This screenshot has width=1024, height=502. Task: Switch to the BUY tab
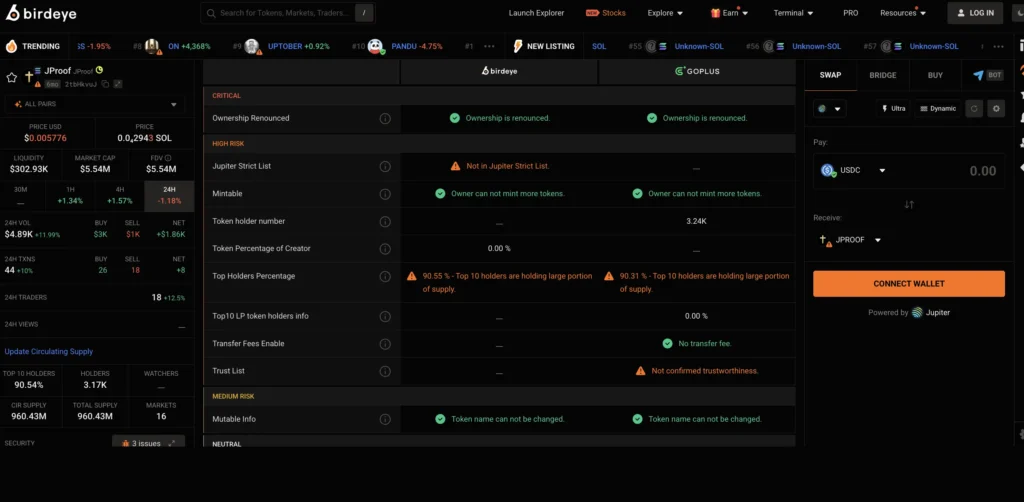[935, 75]
